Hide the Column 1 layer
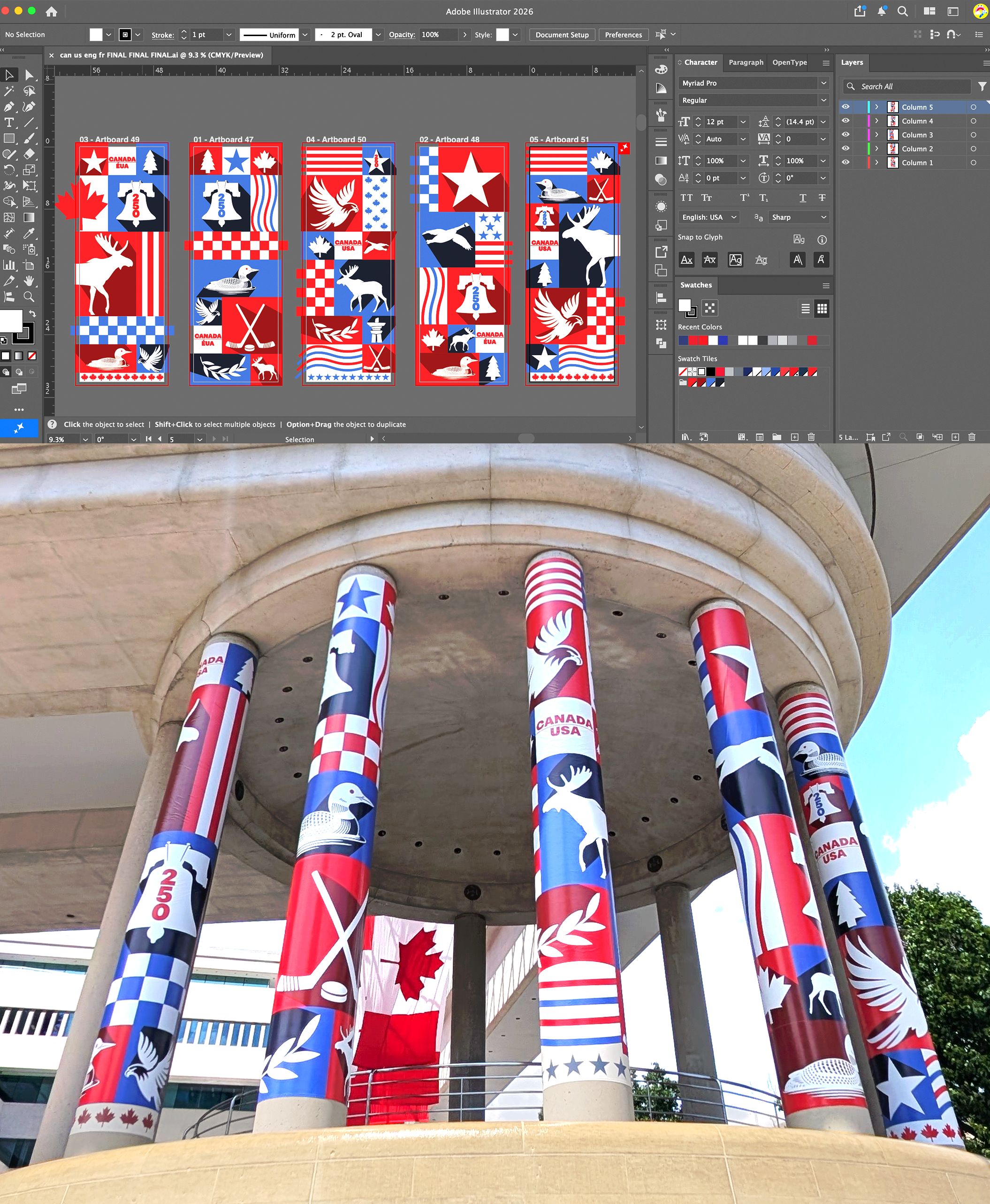This screenshot has width=990, height=1204. [845, 162]
